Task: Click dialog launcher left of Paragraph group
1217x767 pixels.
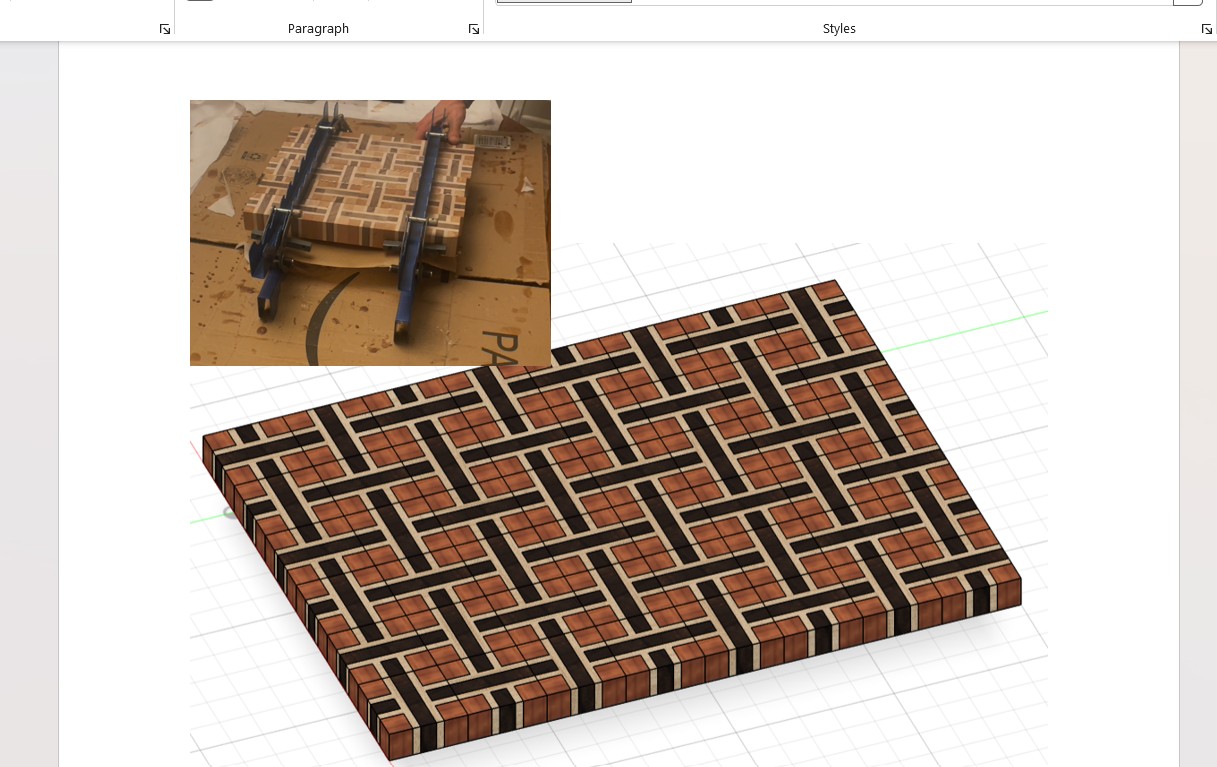Action: click(165, 30)
